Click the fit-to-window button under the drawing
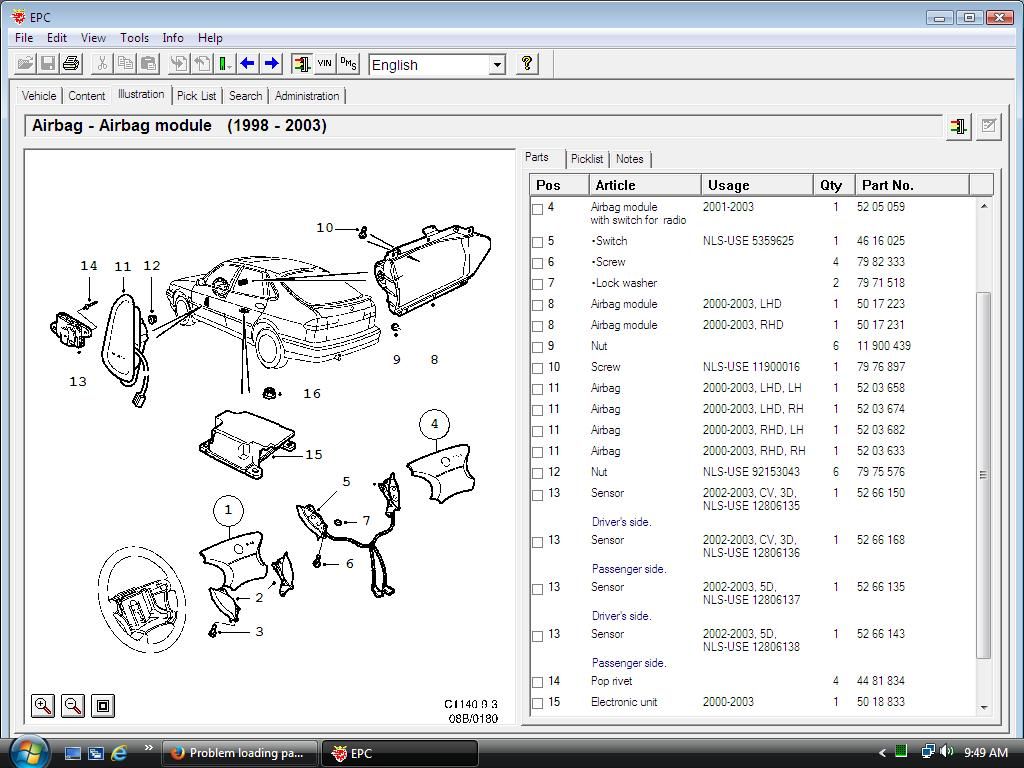 coord(102,705)
